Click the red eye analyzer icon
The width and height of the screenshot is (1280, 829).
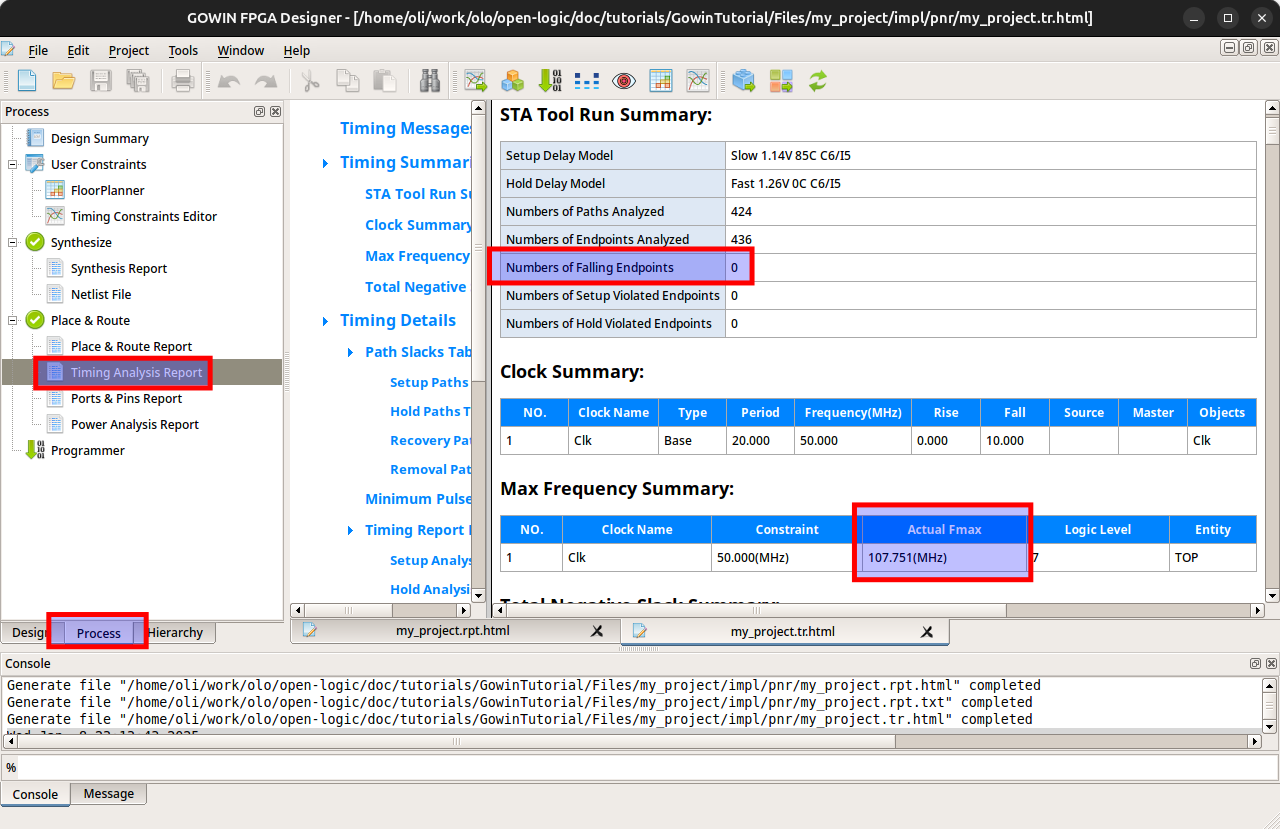pos(624,81)
